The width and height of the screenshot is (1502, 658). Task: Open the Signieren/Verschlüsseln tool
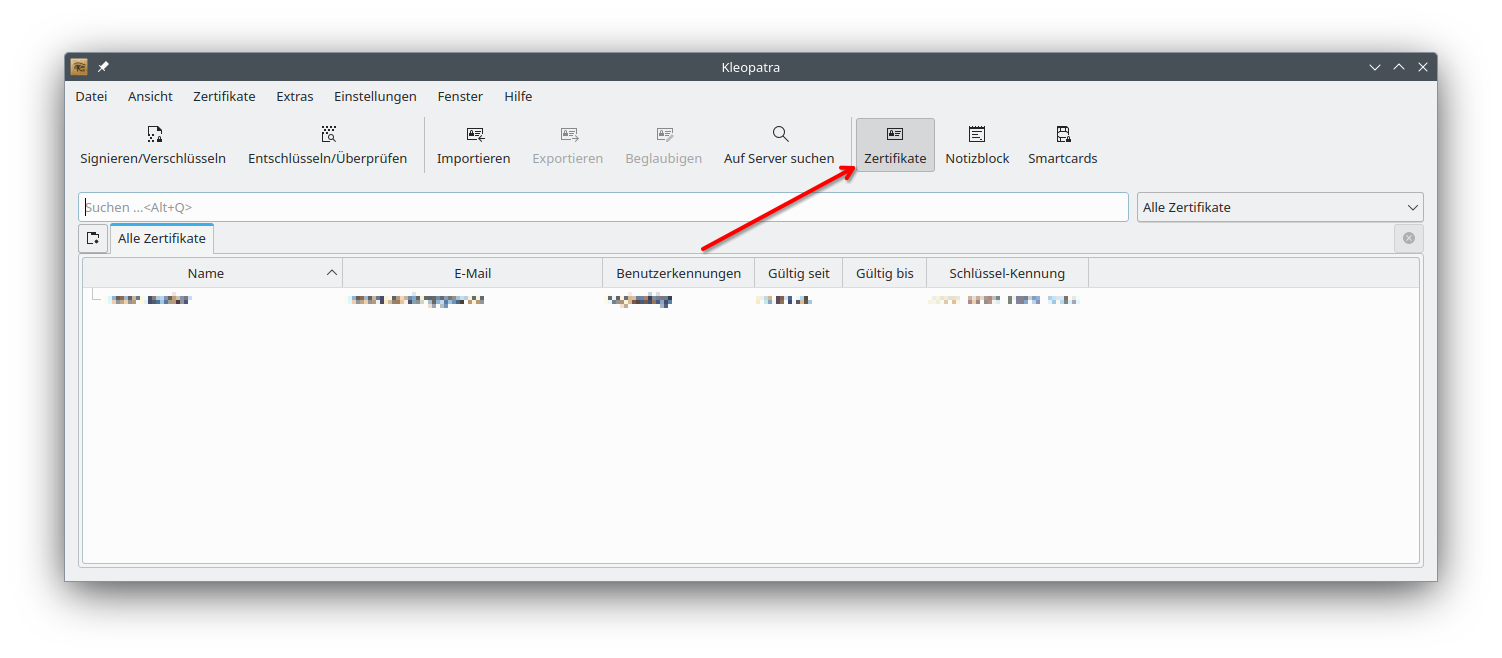(153, 145)
